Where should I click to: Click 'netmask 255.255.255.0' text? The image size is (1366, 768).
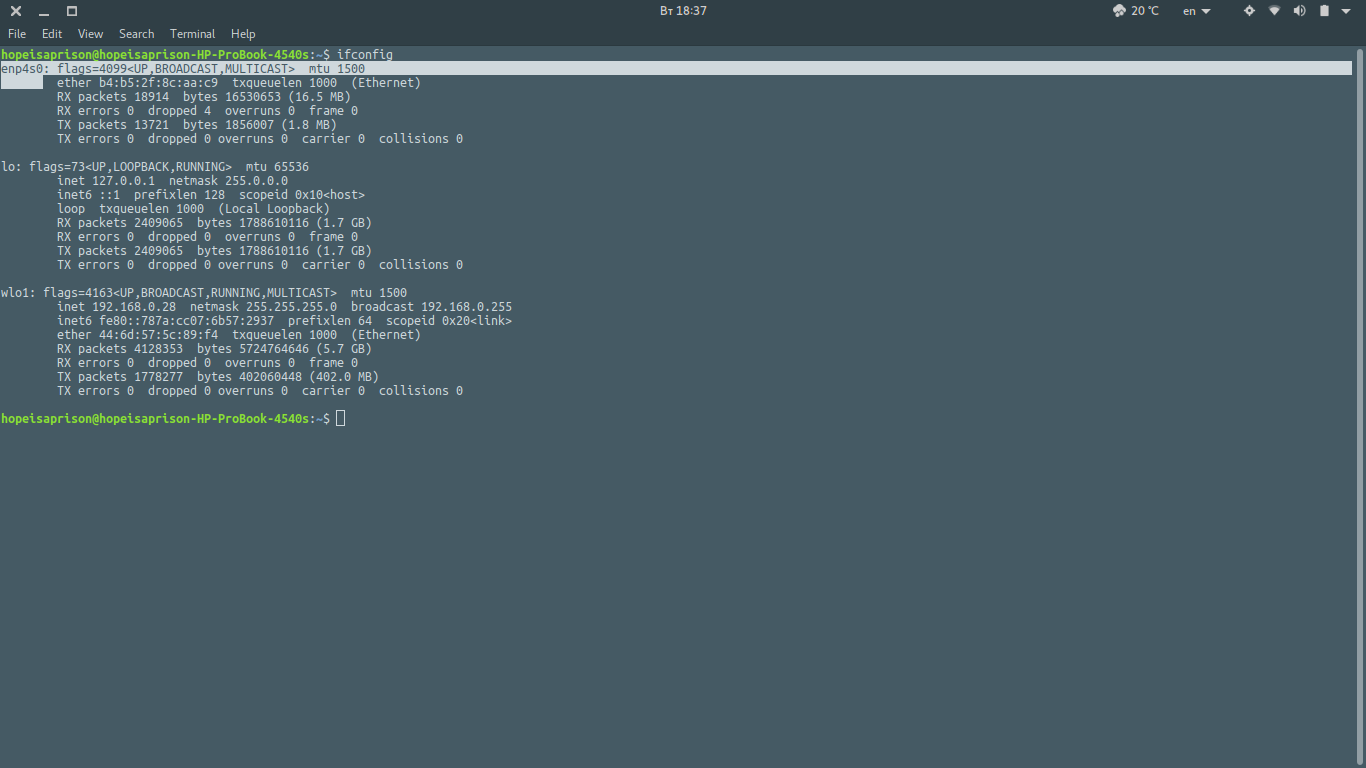(263, 306)
